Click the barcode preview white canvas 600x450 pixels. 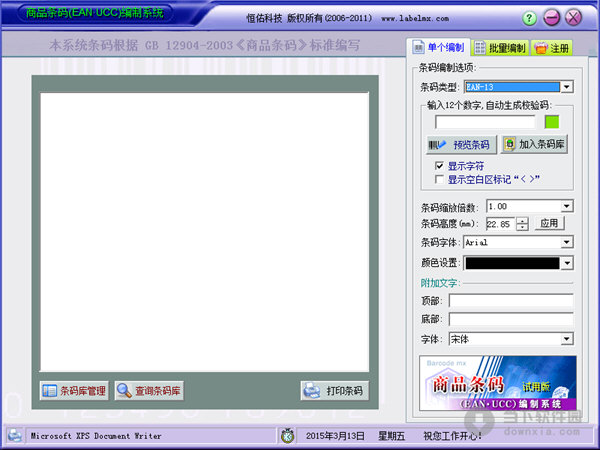(205, 232)
